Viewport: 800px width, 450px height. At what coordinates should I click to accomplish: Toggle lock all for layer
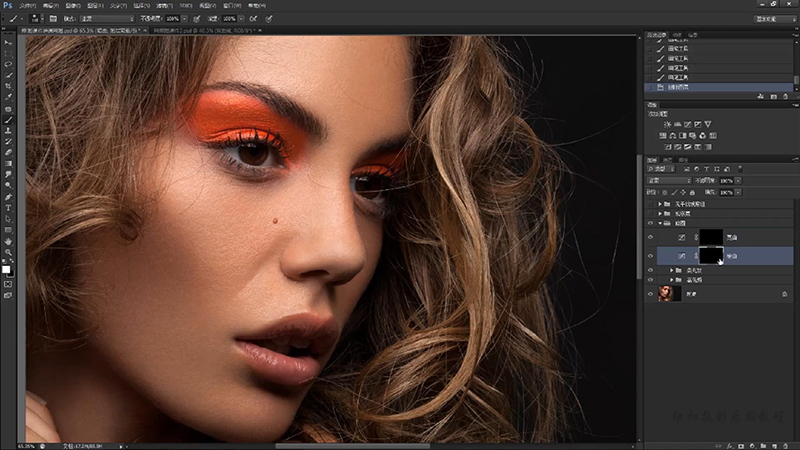click(x=692, y=192)
